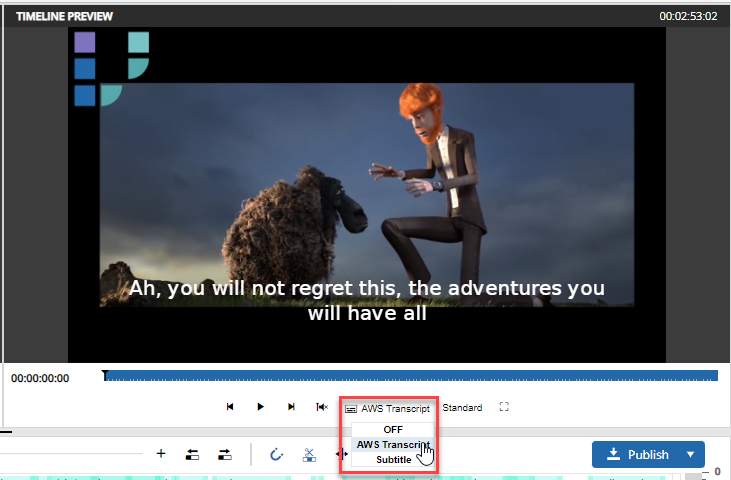Click the playhead marker at timeline start

tap(105, 375)
